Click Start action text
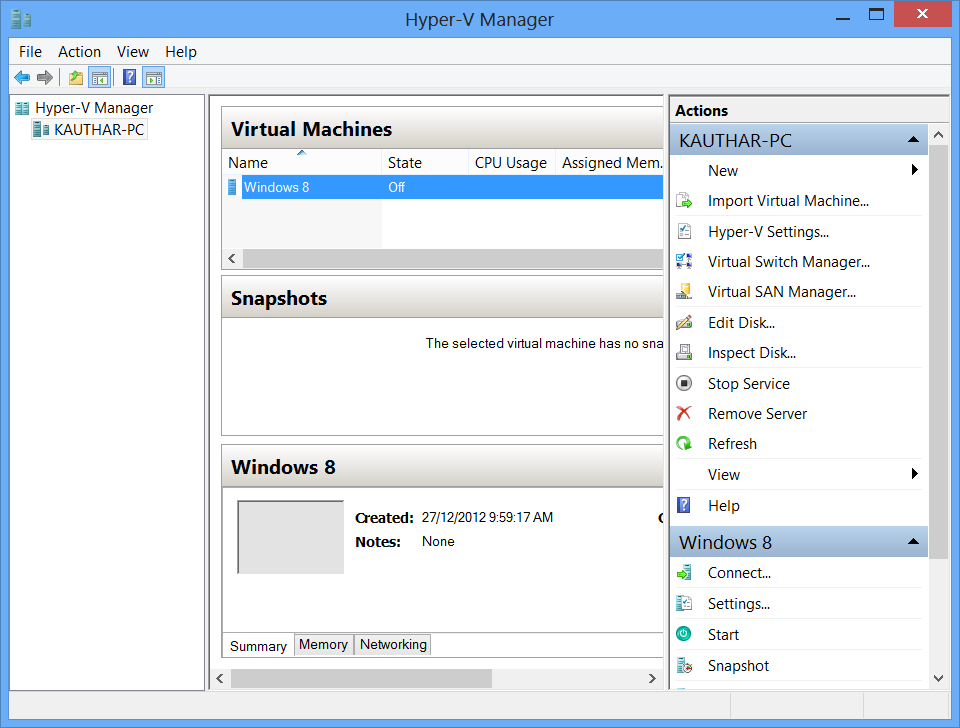This screenshot has width=960, height=728. pyautogui.click(x=723, y=634)
